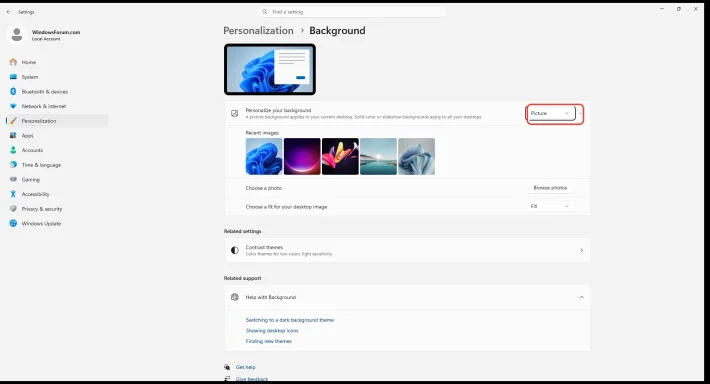Click Browse photos button
This screenshot has height=384, width=710.
(x=550, y=187)
